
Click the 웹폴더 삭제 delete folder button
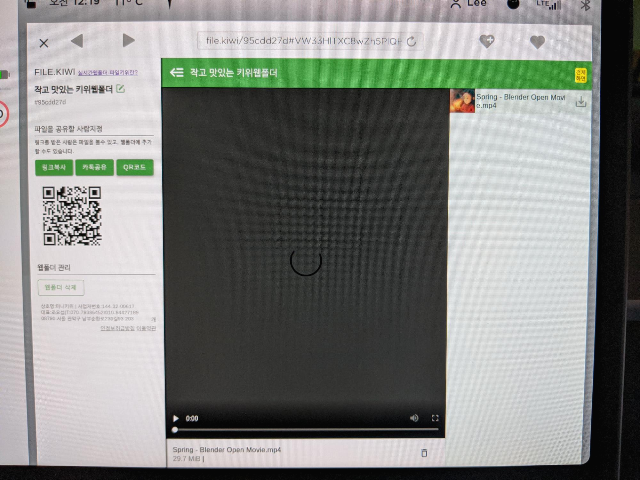point(55,287)
